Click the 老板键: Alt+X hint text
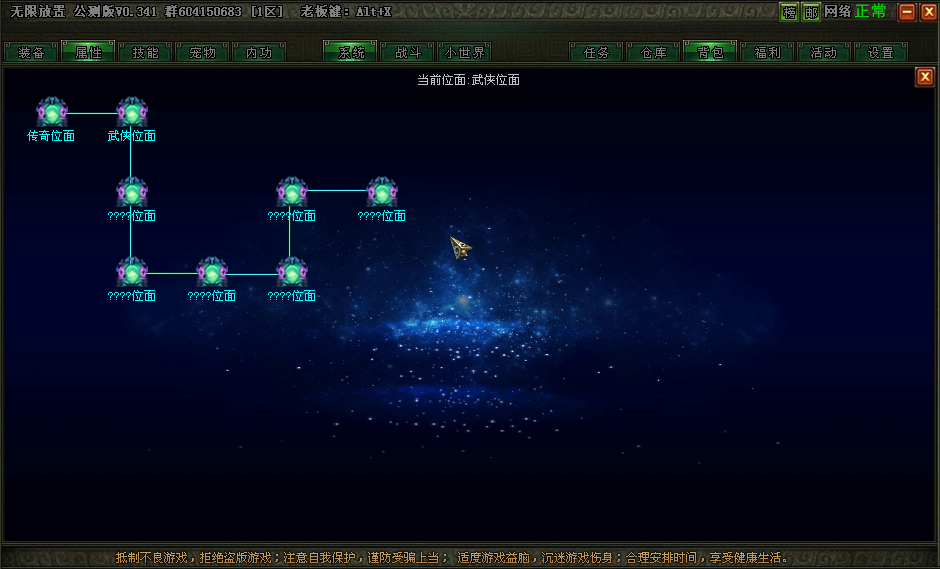This screenshot has height=569, width=940. [x=345, y=11]
